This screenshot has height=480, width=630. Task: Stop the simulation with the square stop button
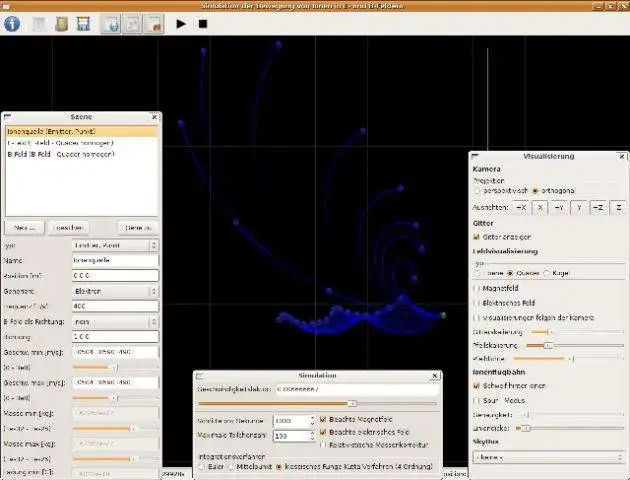coord(203,23)
